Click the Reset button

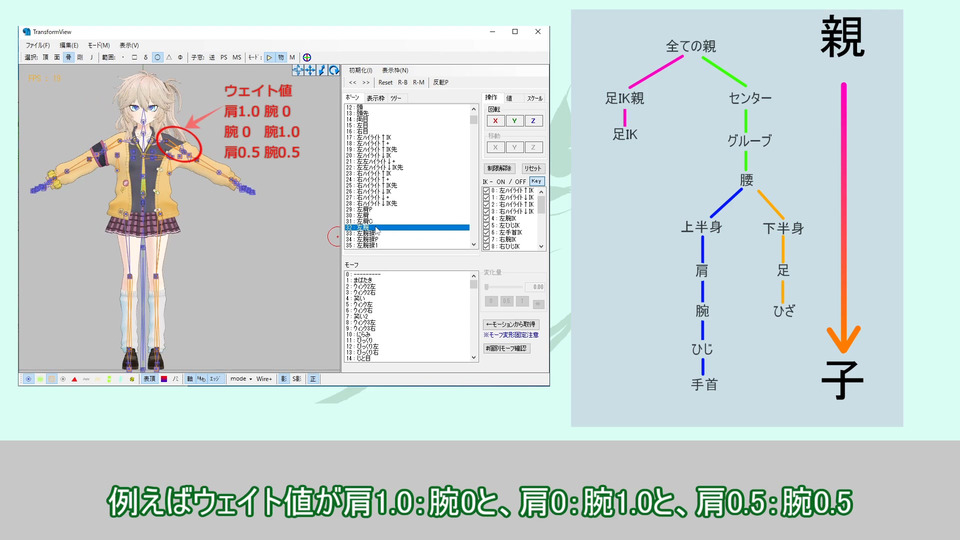385,82
